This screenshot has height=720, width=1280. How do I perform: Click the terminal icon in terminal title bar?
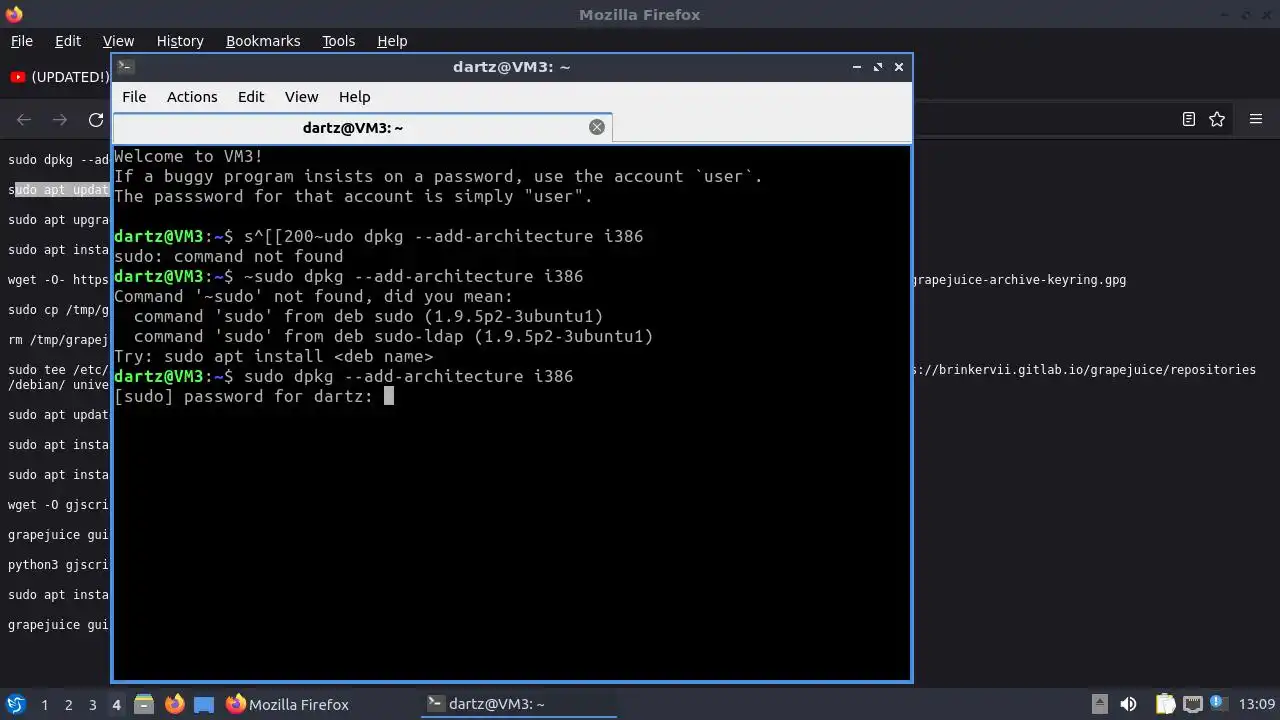125,67
